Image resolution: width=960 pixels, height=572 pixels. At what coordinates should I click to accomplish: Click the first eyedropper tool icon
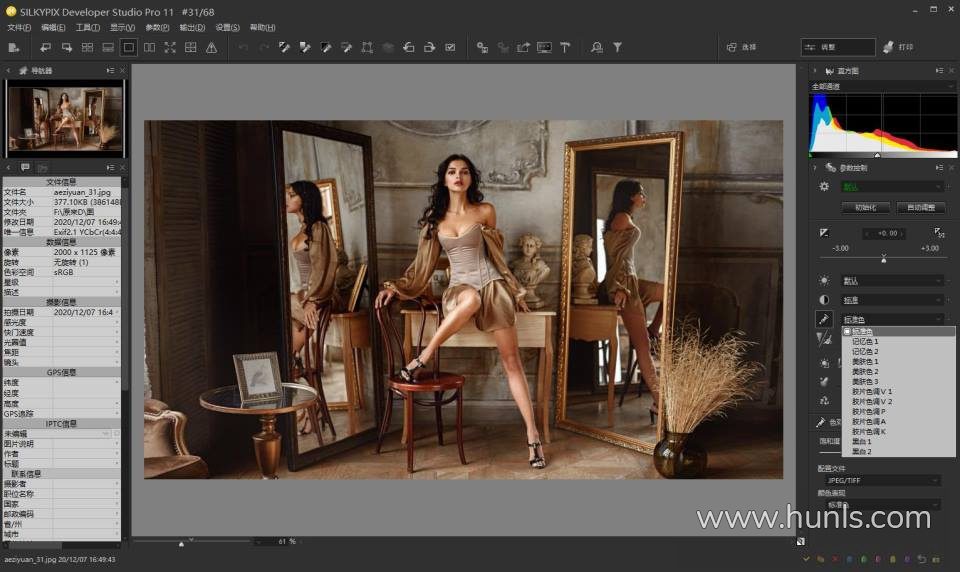284,47
